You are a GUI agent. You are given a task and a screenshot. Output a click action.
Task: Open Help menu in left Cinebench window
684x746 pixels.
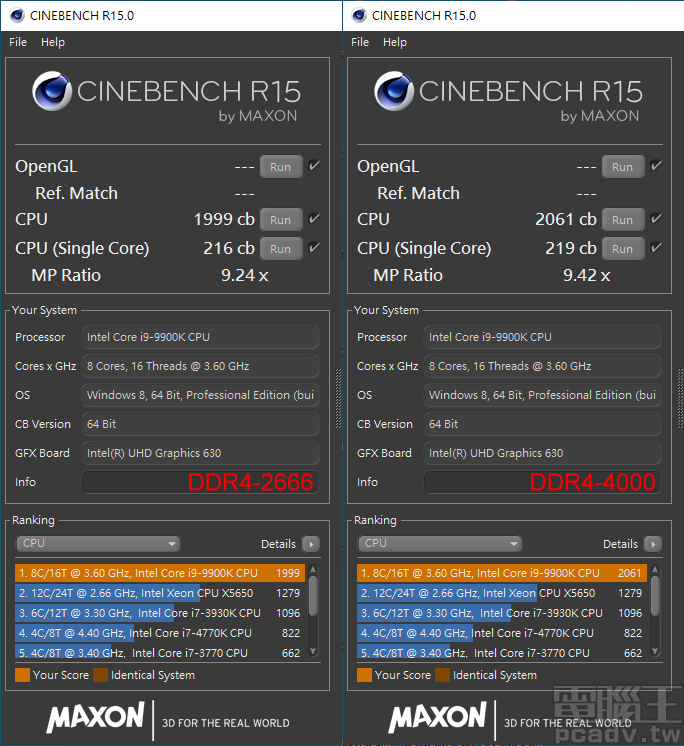point(53,42)
